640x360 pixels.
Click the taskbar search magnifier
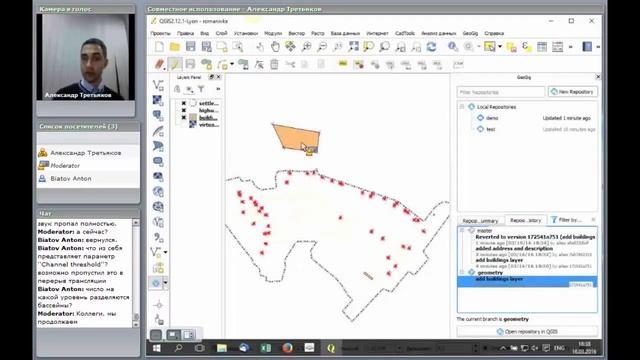[178, 348]
